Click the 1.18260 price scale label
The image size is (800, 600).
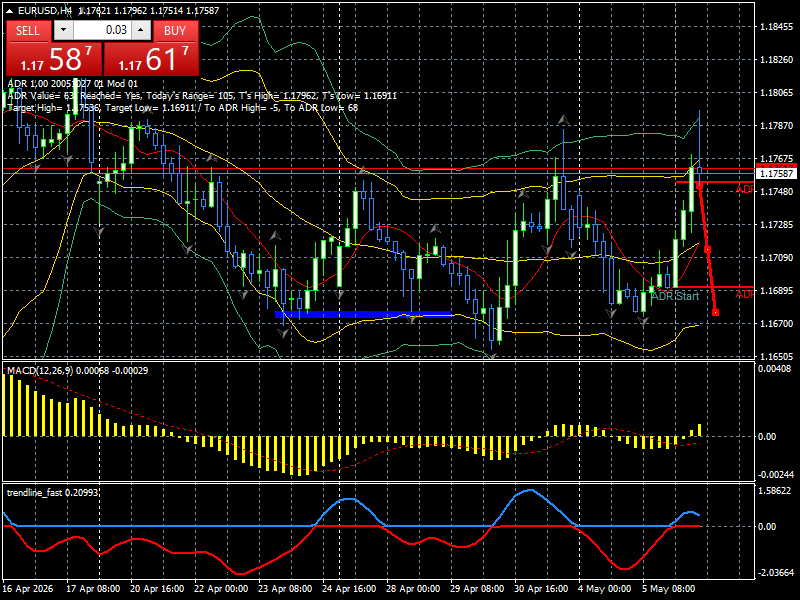tap(776, 60)
